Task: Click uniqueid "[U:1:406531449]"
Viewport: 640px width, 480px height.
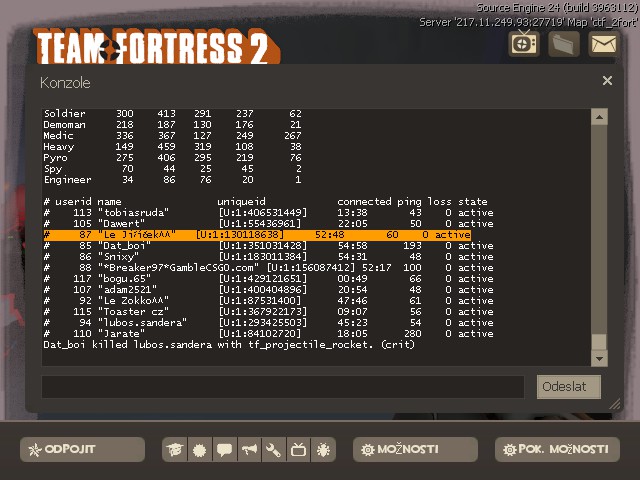Action: pyautogui.click(x=263, y=213)
